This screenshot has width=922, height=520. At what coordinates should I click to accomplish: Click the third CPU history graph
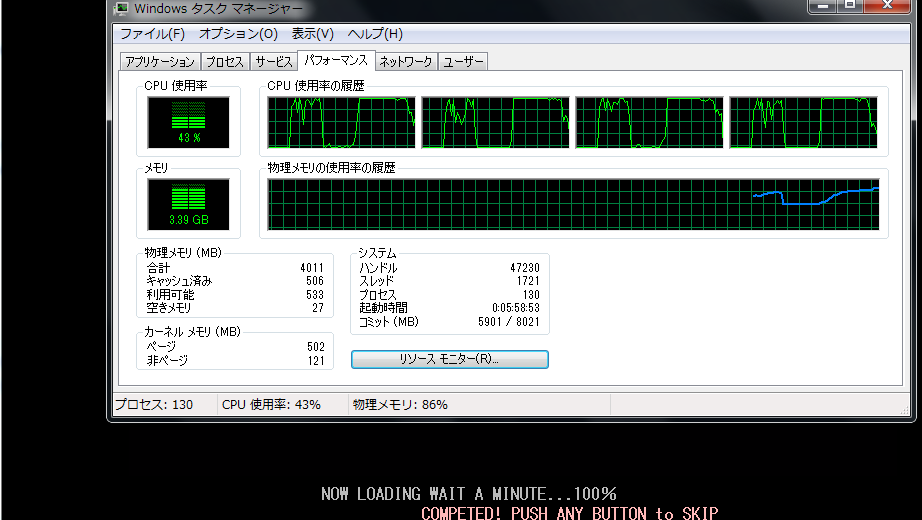(650, 122)
